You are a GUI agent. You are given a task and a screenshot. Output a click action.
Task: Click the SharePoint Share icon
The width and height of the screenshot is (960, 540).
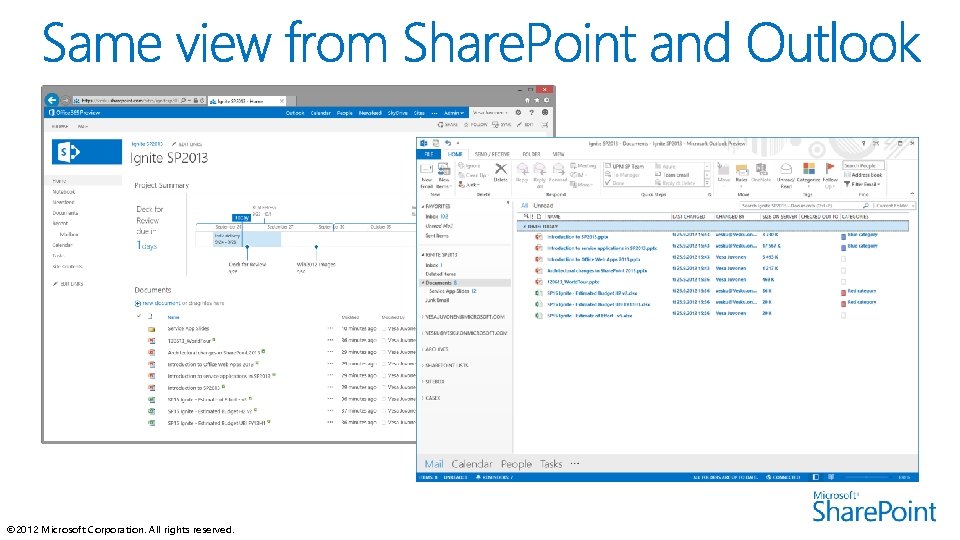[441, 125]
